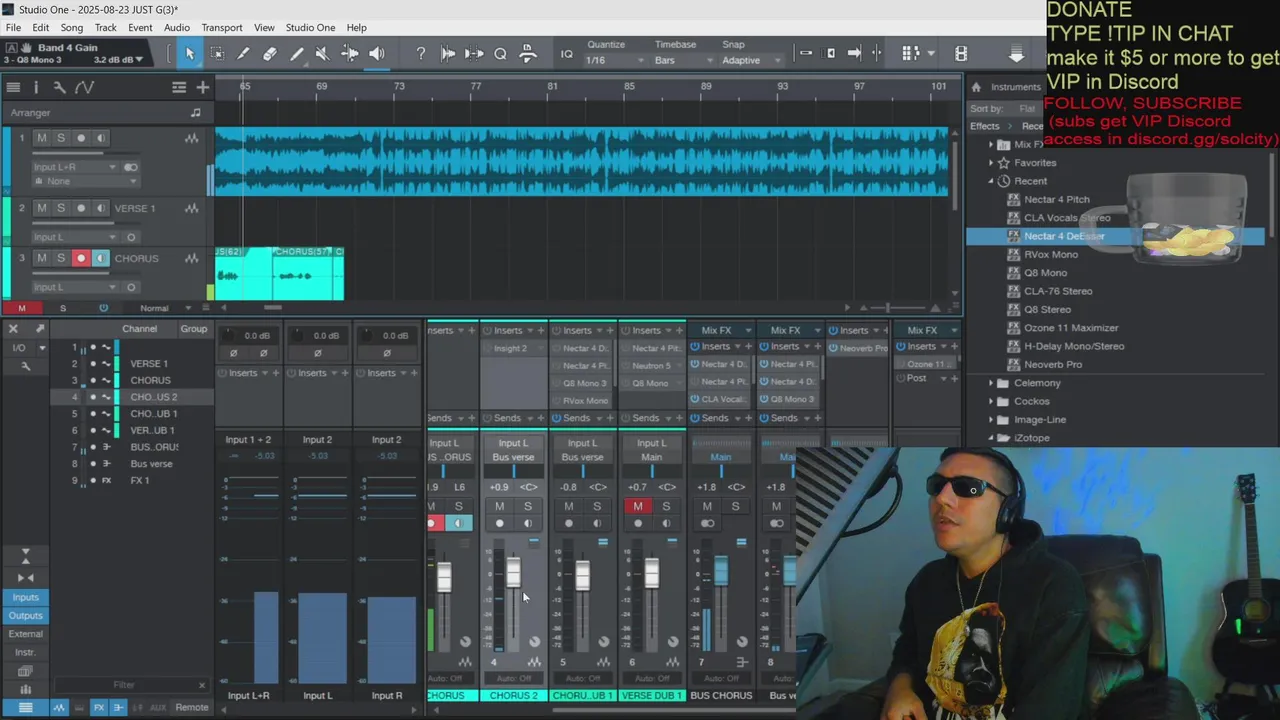The image size is (1280, 720).
Task: Click the IQ input quantize button
Action: (x=567, y=54)
